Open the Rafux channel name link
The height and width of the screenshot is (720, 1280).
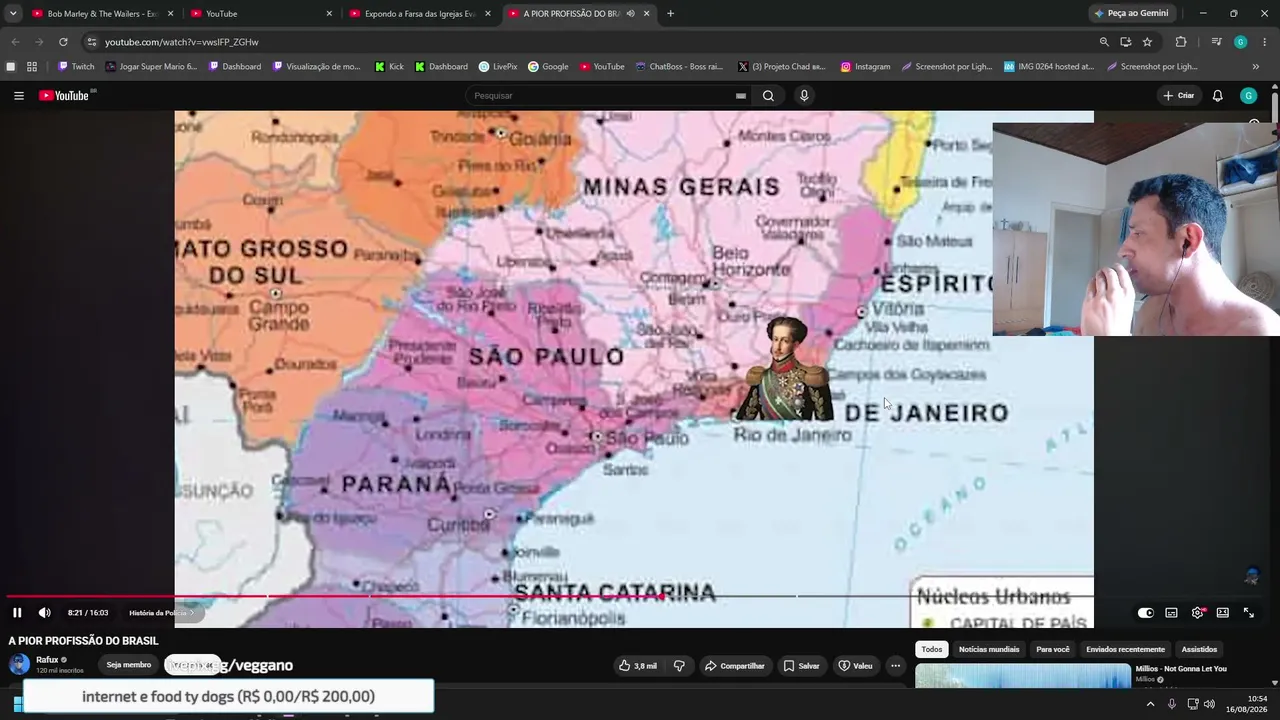pos(47,660)
